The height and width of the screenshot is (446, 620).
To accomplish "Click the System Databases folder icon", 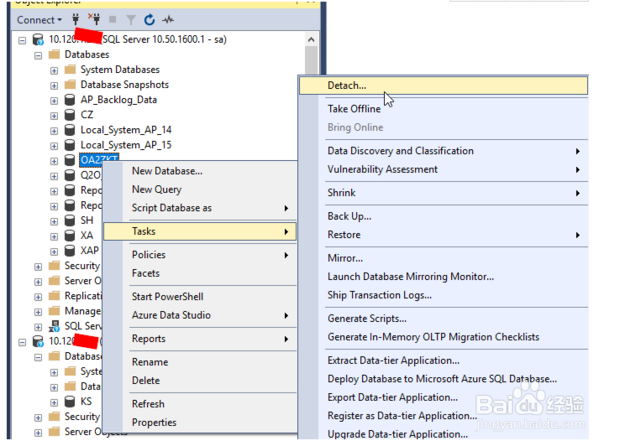I will [x=70, y=70].
